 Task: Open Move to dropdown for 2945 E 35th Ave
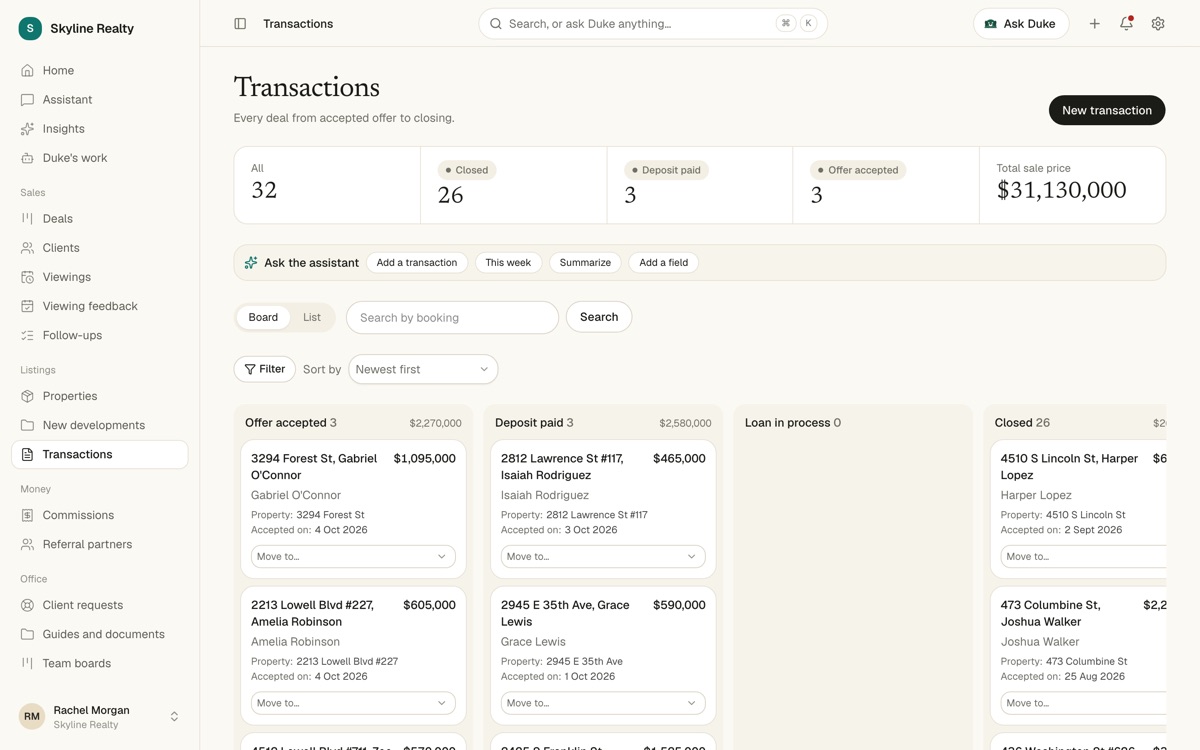pos(603,703)
